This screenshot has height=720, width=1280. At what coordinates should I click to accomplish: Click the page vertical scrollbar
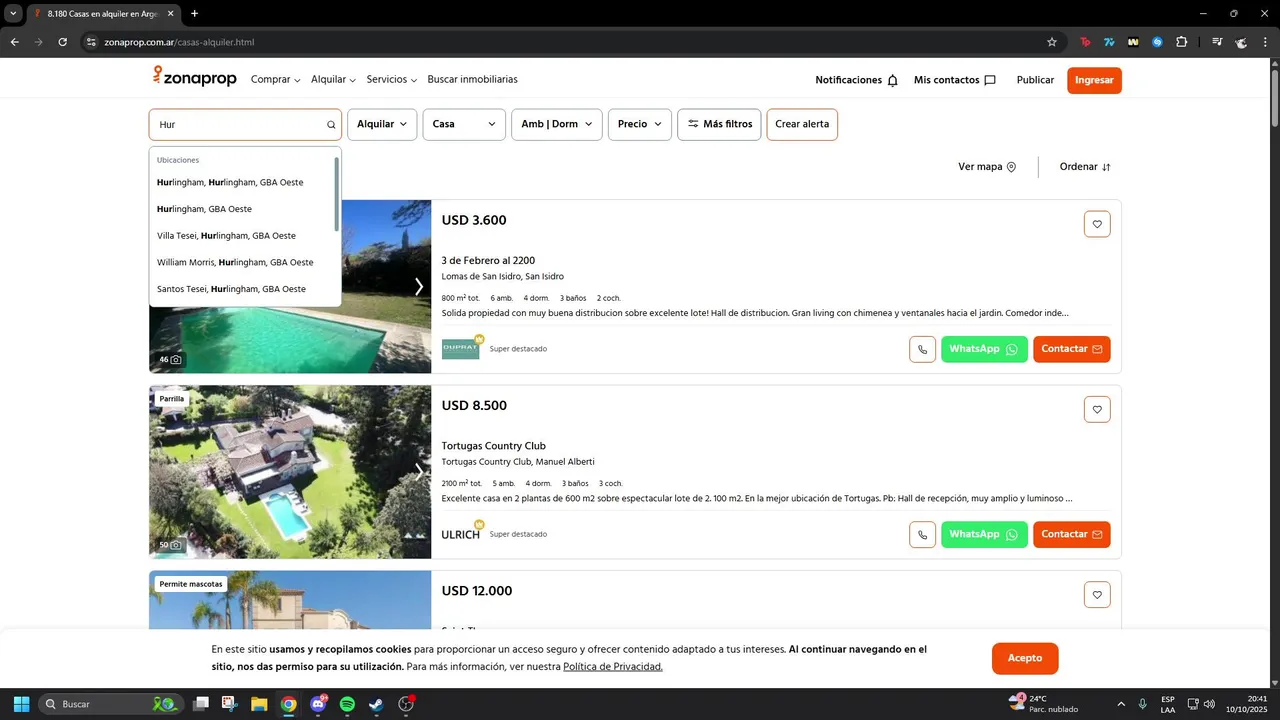(x=1274, y=97)
